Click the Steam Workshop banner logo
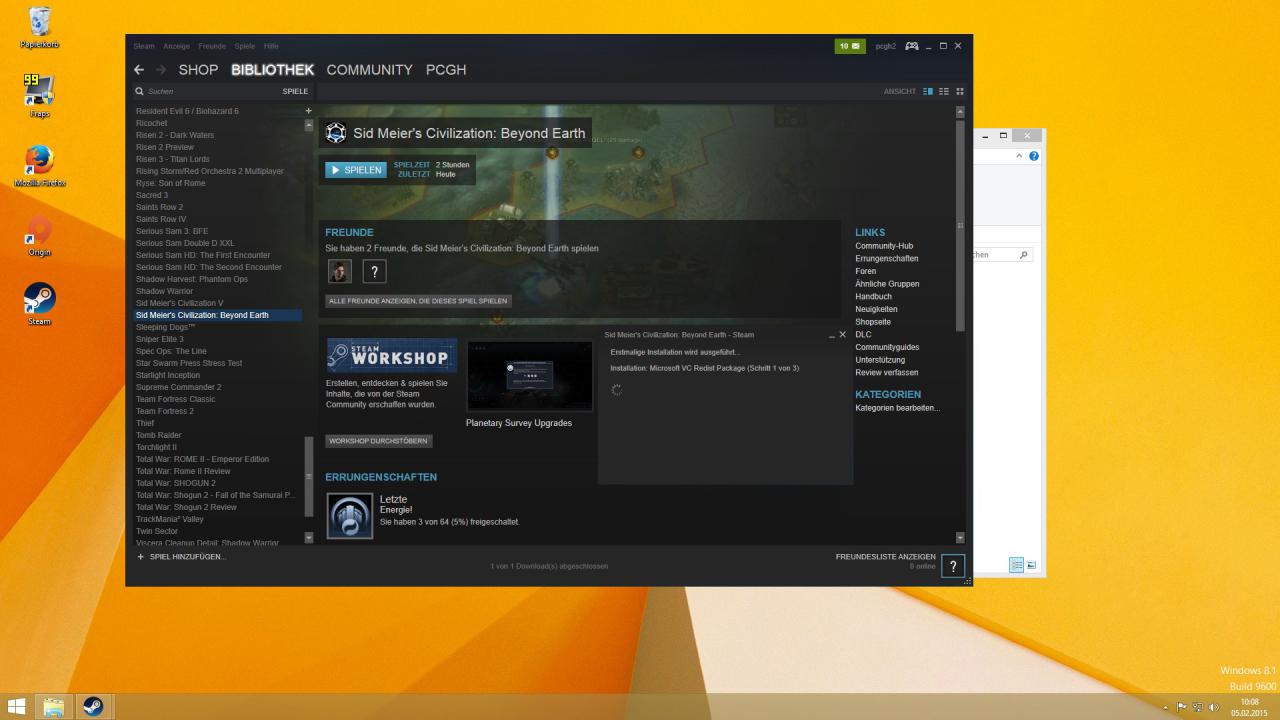 pyautogui.click(x=391, y=355)
